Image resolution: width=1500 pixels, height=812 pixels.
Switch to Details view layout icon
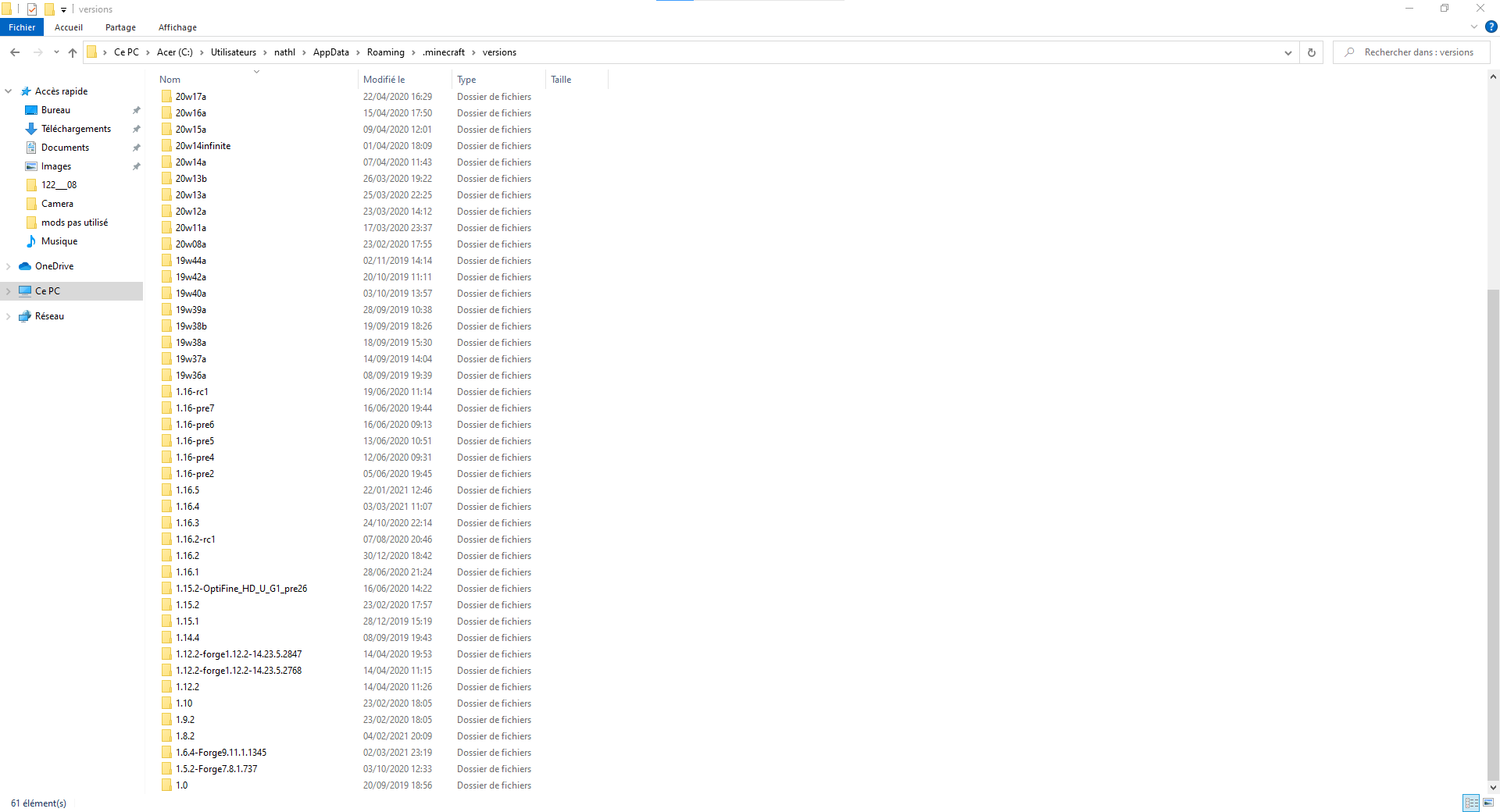pos(1471,803)
